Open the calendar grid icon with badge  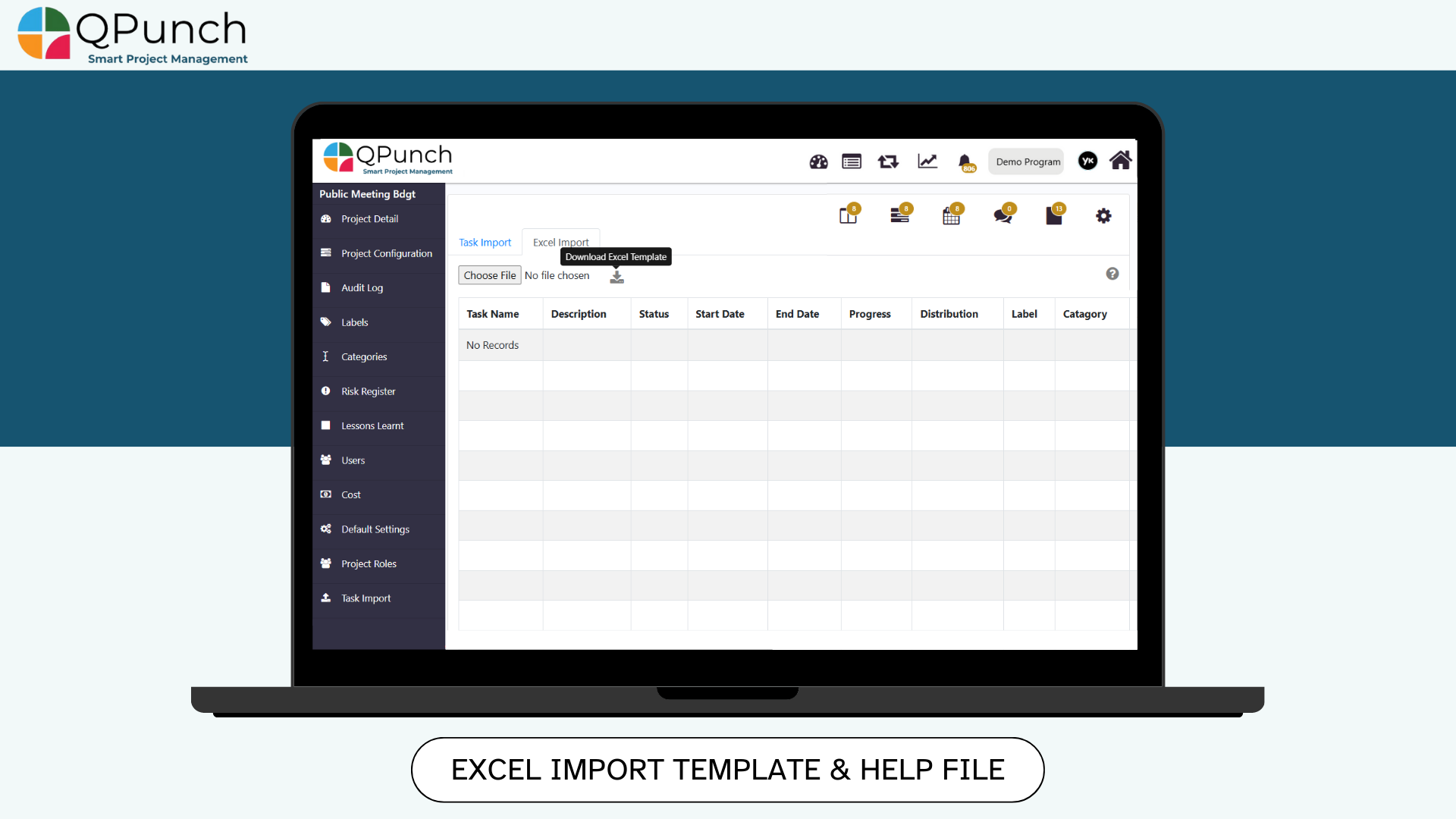[x=951, y=216]
